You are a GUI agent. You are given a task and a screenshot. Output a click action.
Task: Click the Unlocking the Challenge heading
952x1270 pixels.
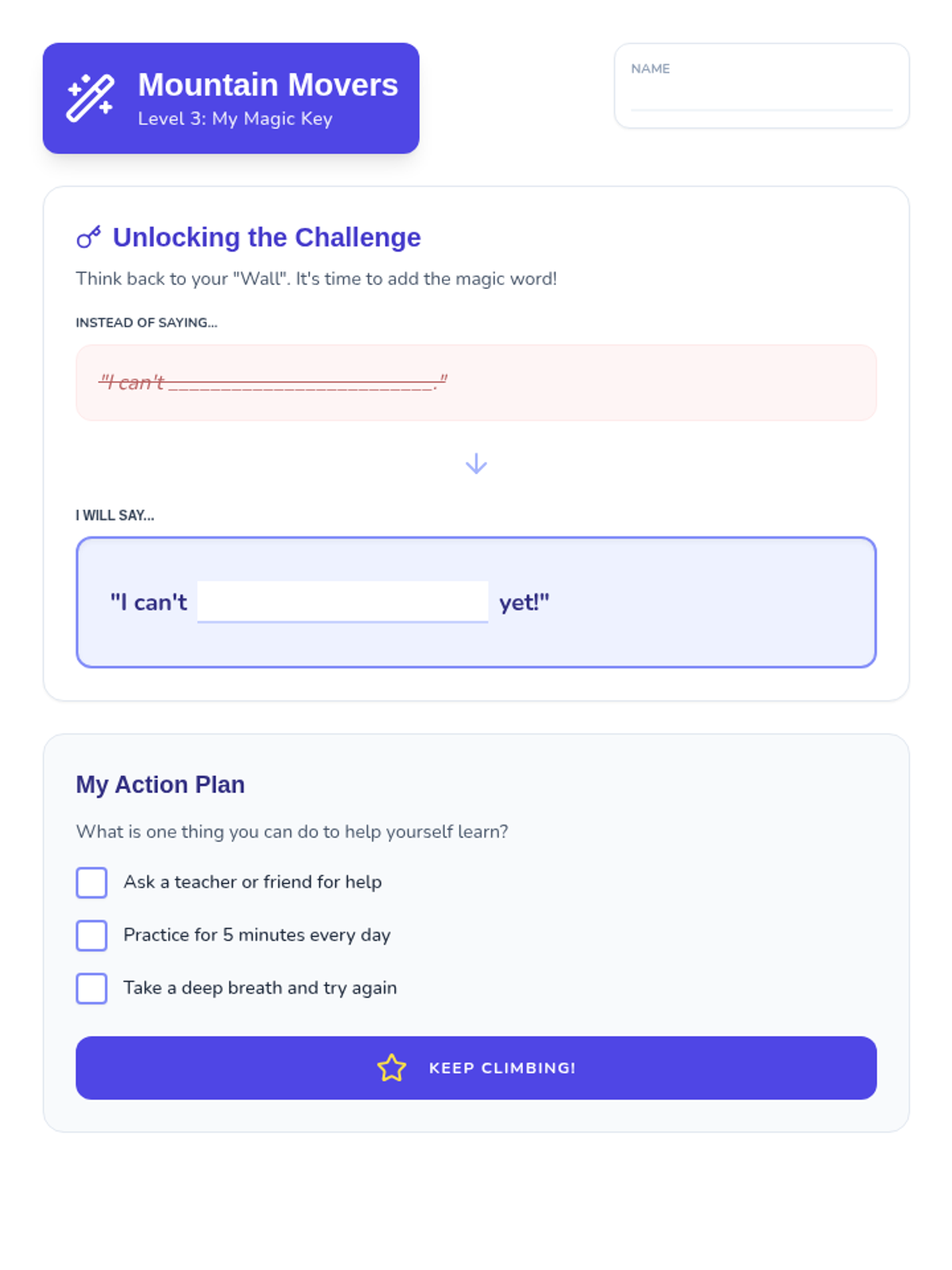point(267,237)
